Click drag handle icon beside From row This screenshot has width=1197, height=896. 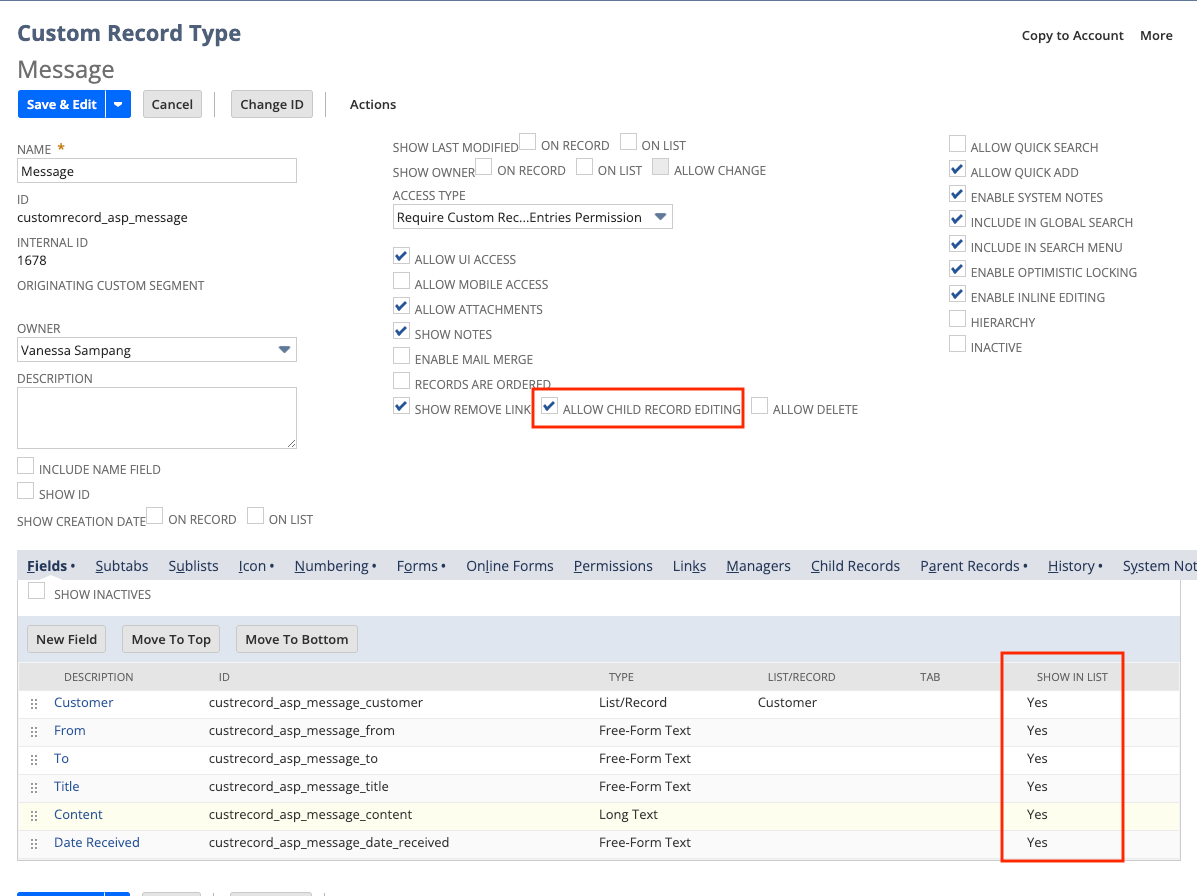34,732
